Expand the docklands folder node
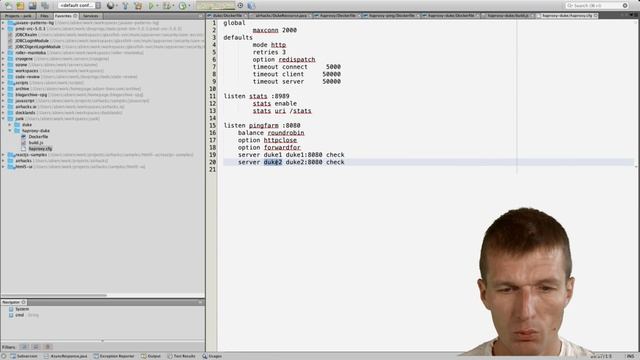This screenshot has height=360, width=640. click(4, 113)
